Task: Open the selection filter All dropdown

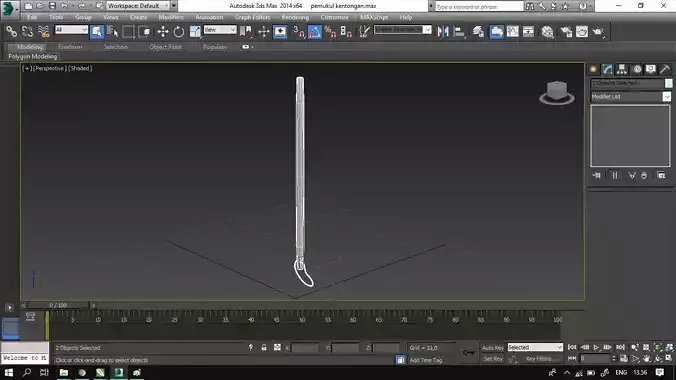Action: [x=71, y=30]
